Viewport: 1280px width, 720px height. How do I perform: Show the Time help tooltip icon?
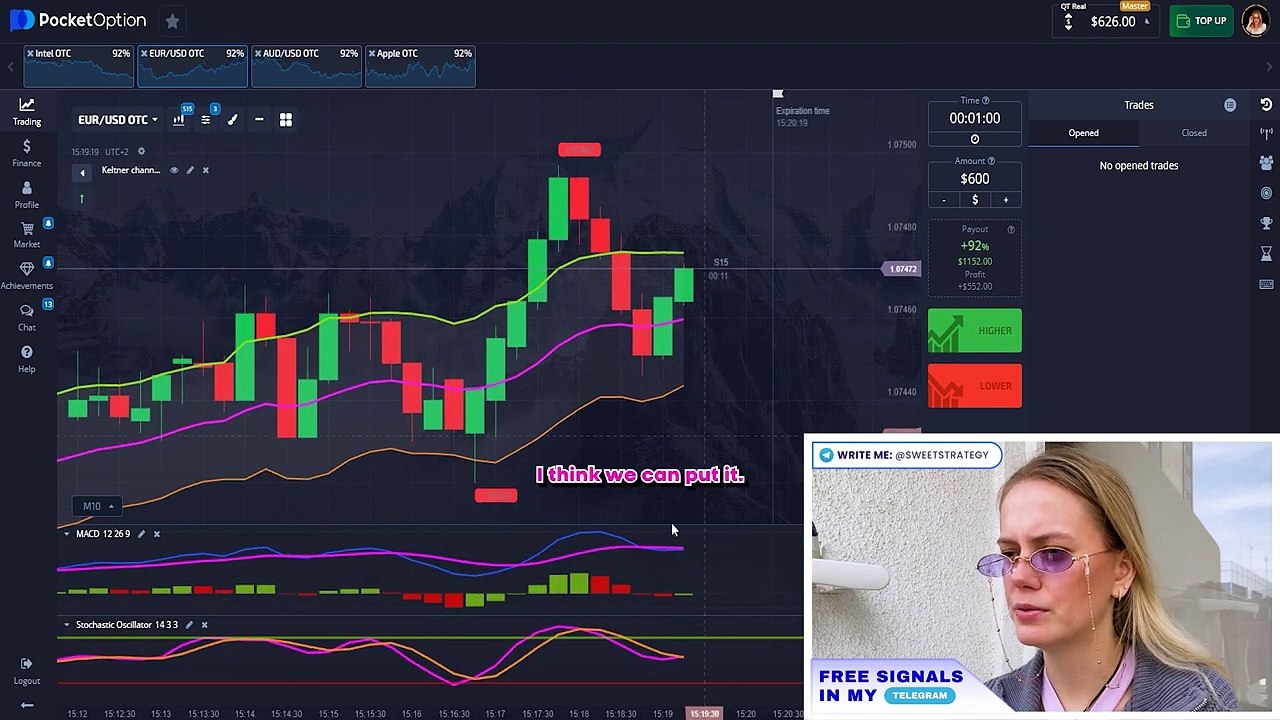pos(986,101)
